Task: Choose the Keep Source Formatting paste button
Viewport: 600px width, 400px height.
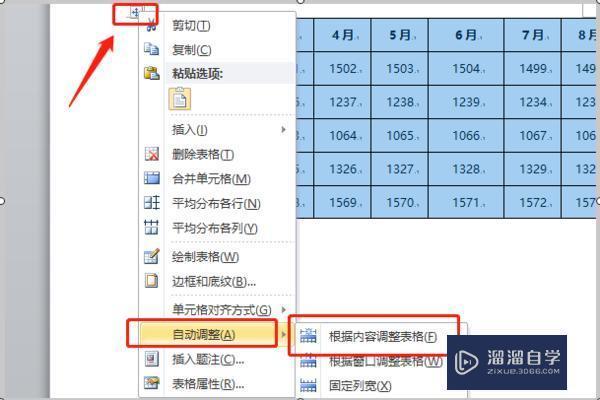Action: pyautogui.click(x=180, y=99)
